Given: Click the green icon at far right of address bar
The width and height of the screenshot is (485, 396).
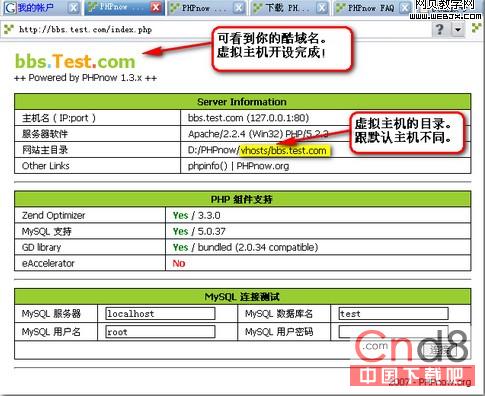Looking at the screenshot, I should (x=476, y=29).
